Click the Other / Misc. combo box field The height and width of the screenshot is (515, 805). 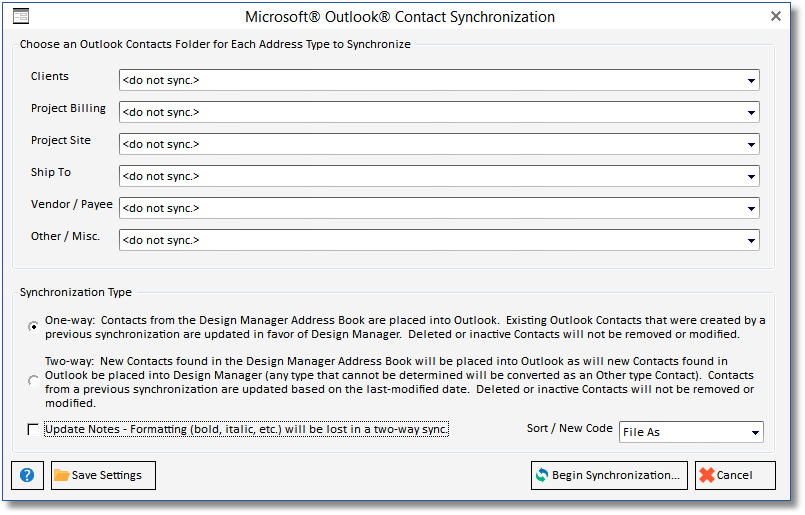tap(439, 240)
